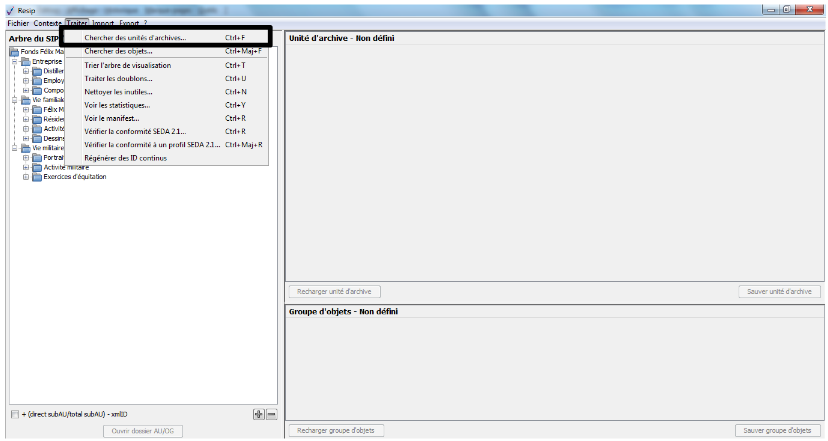
Task: Click the Fonds Félix root archive icon
Action: coord(14,52)
